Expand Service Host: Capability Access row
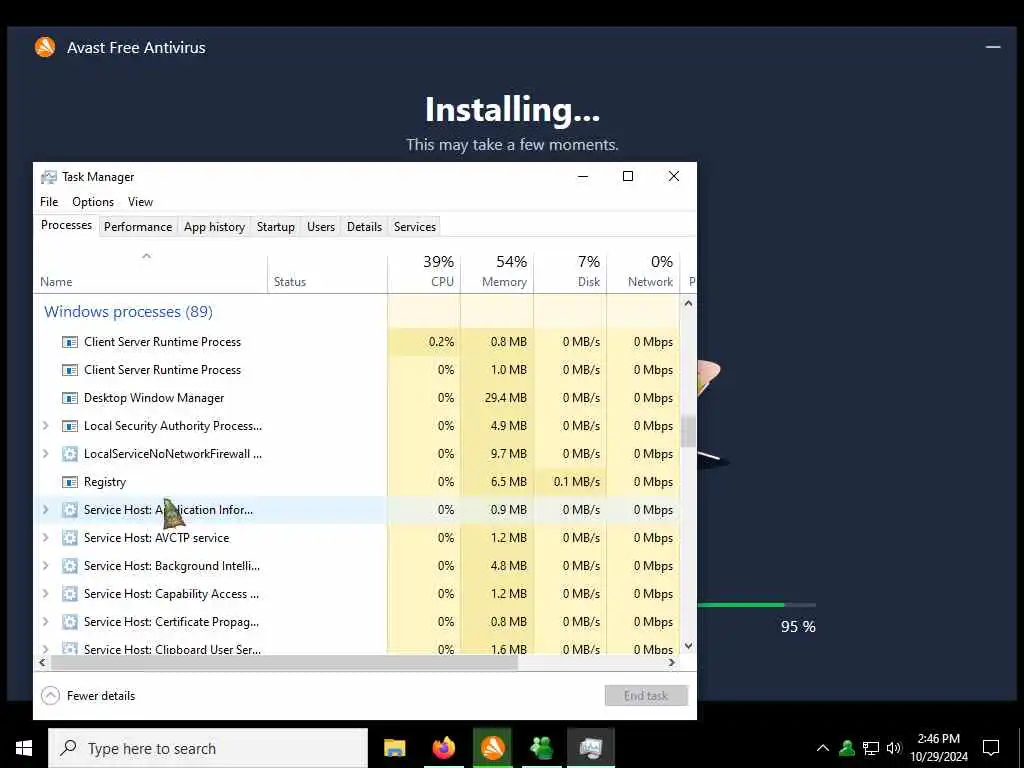1024x768 pixels. click(46, 594)
